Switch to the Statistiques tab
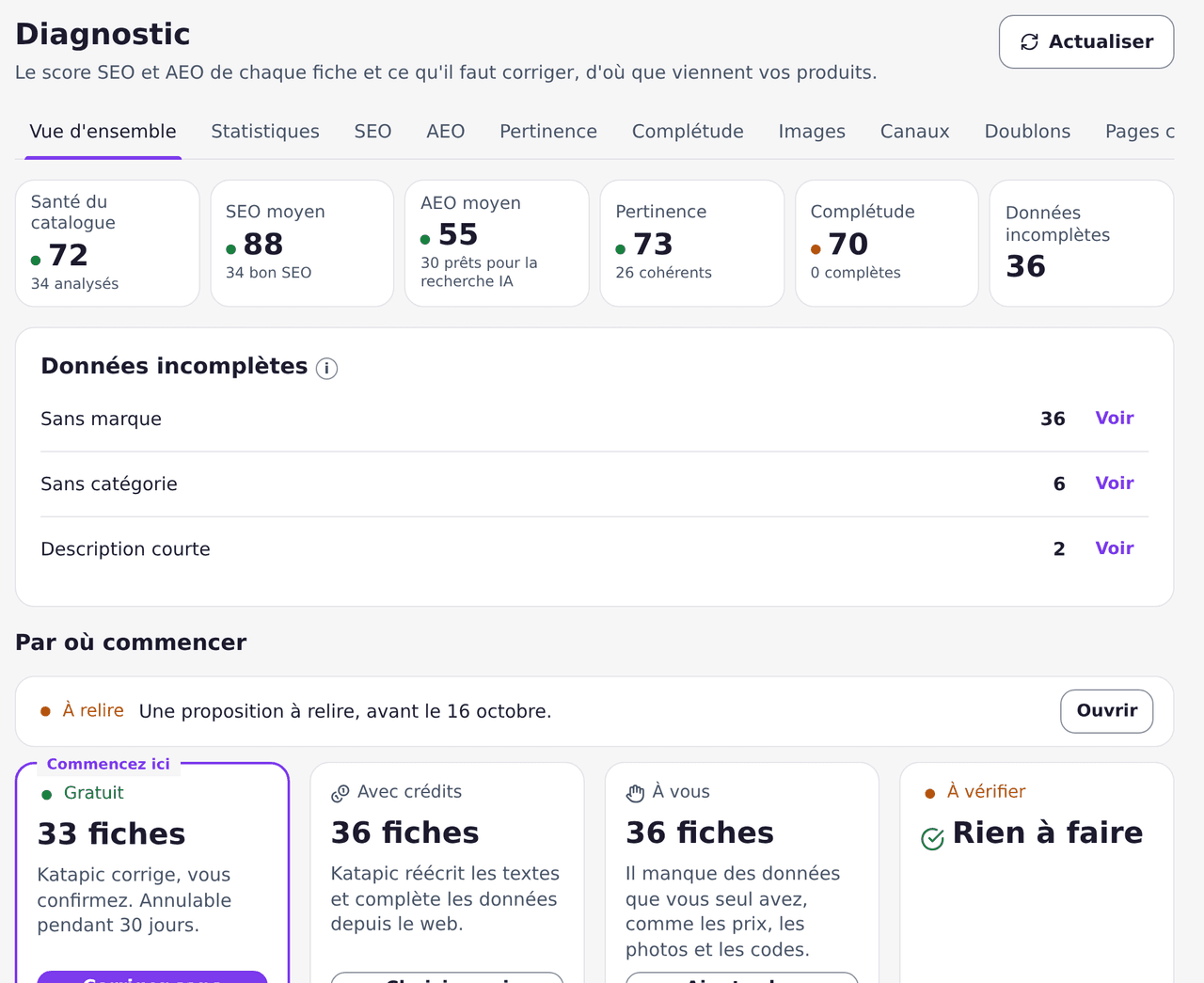1204x983 pixels. (265, 132)
